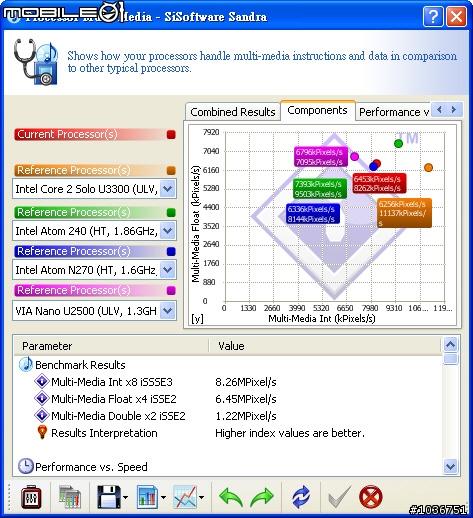The width and height of the screenshot is (473, 518).
Task: Switch to the Combined Results tab
Action: pyautogui.click(x=233, y=112)
